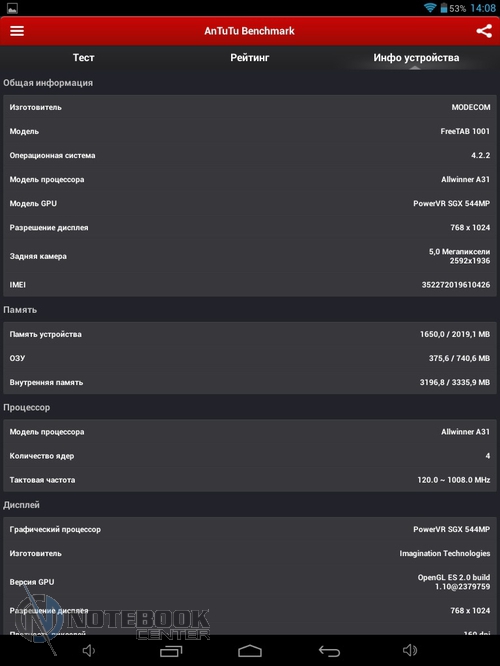Open recent apps from navigation bar
Viewport: 500px width, 666px height.
point(171,651)
